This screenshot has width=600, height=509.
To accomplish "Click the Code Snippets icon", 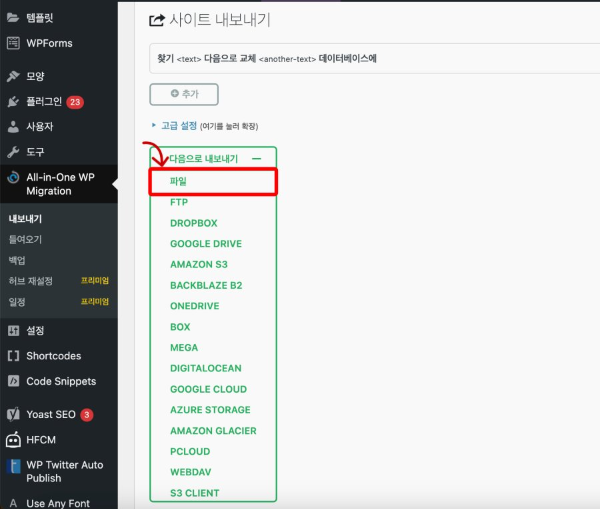I will 13,381.
